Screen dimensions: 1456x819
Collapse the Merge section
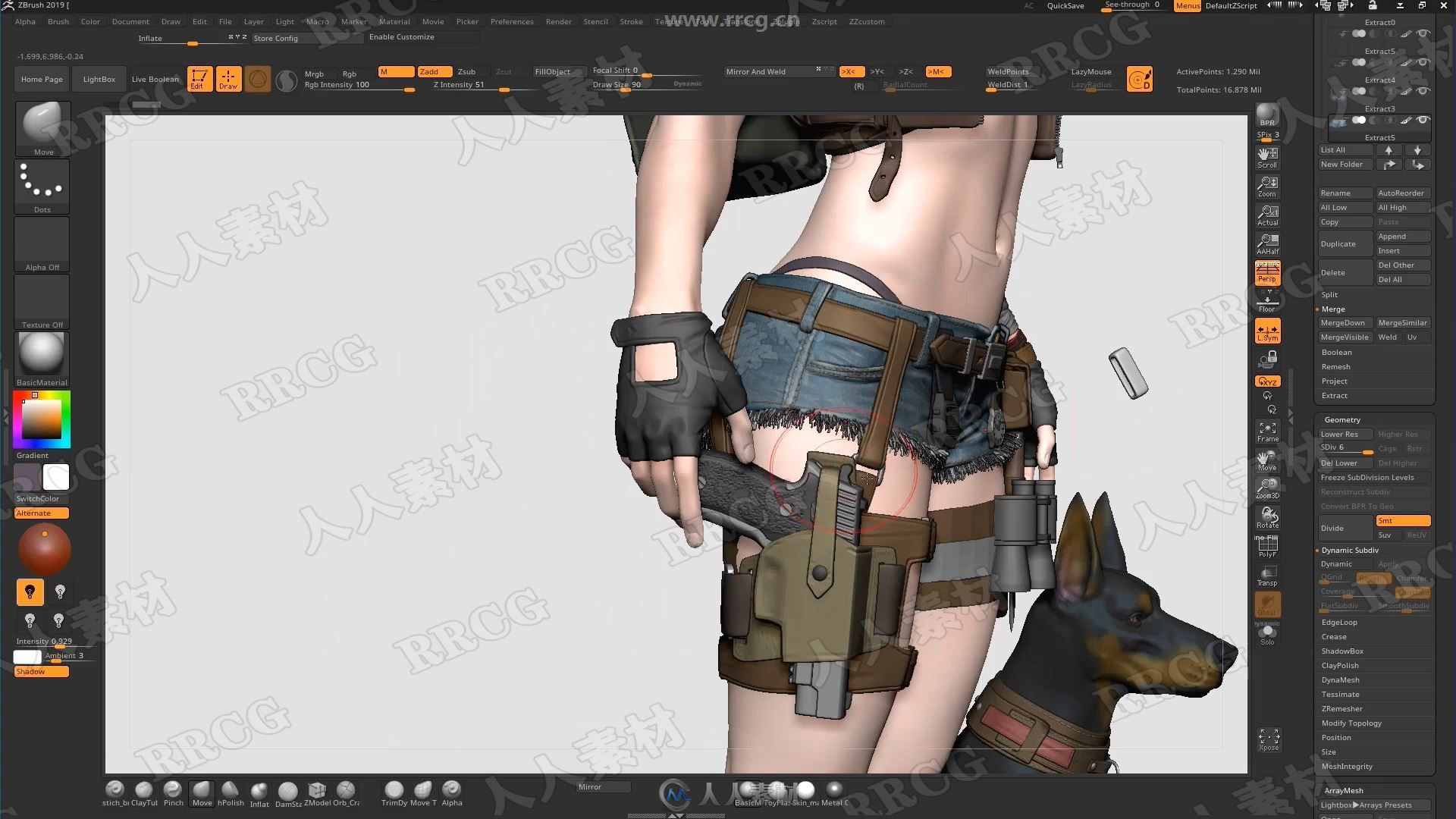(x=1333, y=309)
